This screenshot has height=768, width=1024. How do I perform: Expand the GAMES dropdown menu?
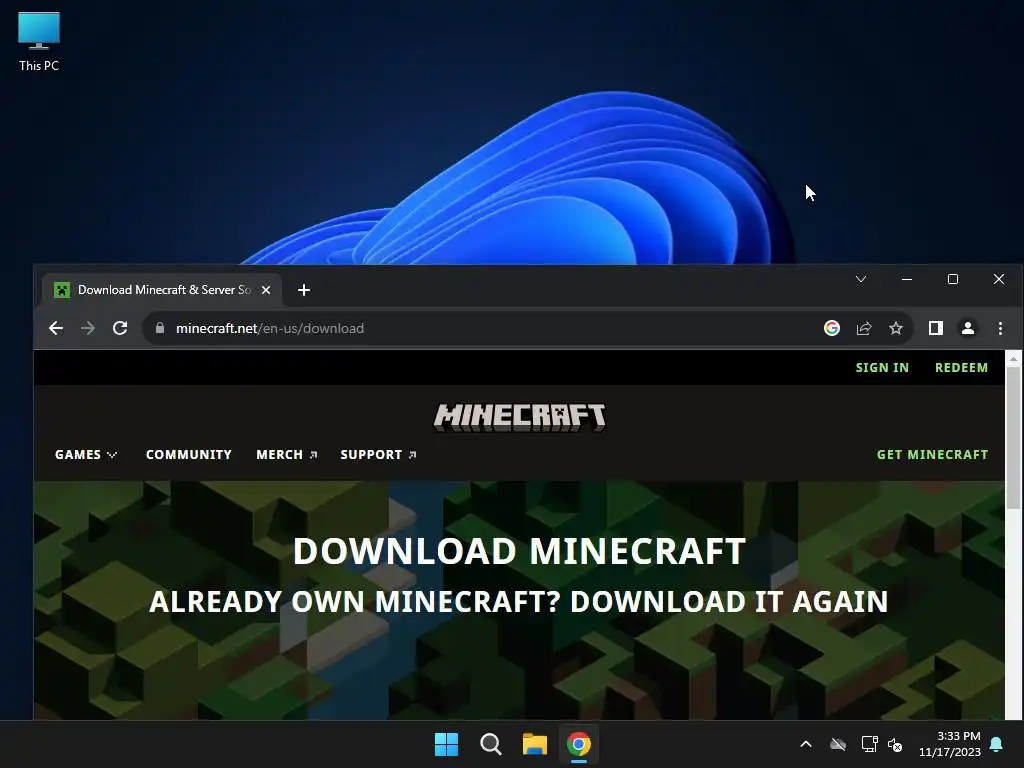(86, 455)
